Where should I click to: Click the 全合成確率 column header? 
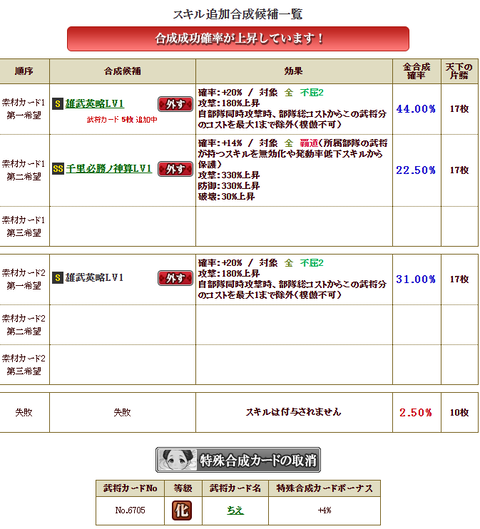pyautogui.click(x=417, y=71)
